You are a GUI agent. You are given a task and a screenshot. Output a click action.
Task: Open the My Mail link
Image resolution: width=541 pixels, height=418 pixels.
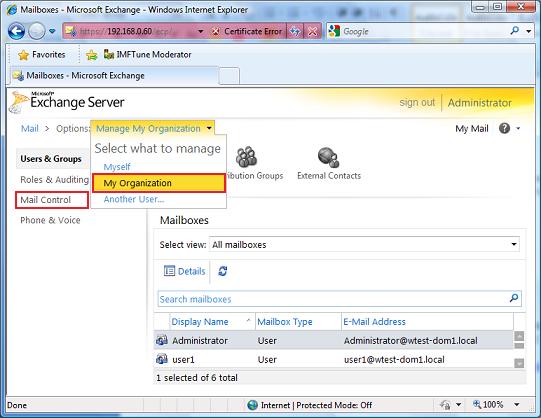pos(472,129)
